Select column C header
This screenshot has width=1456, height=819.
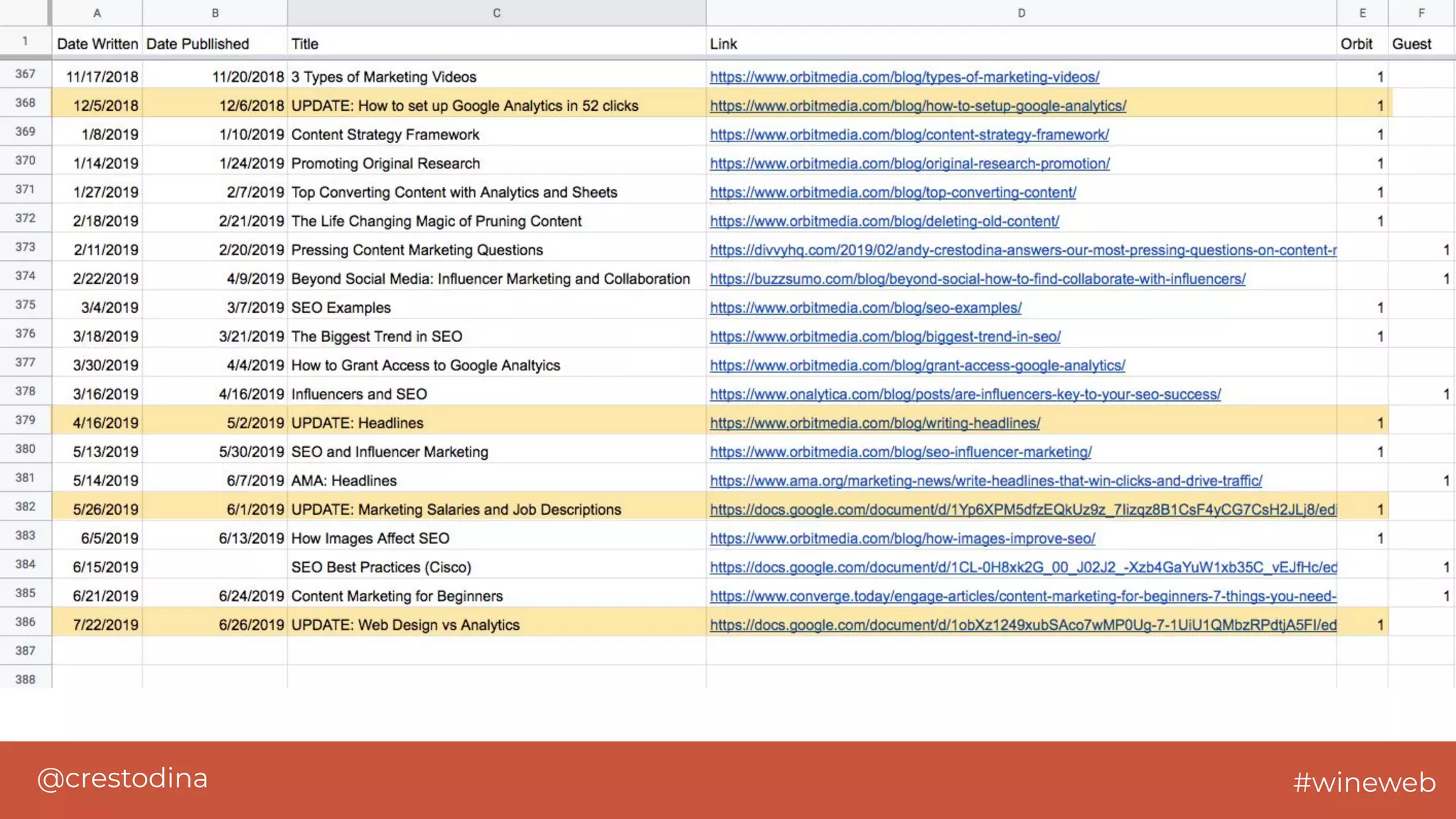point(496,13)
